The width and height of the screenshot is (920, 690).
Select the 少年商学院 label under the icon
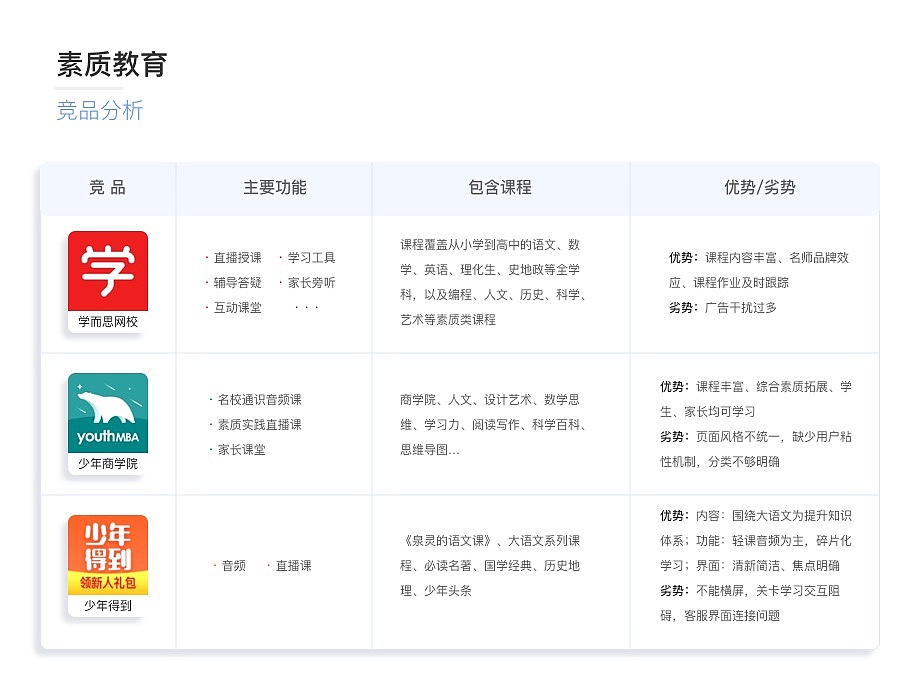108,464
